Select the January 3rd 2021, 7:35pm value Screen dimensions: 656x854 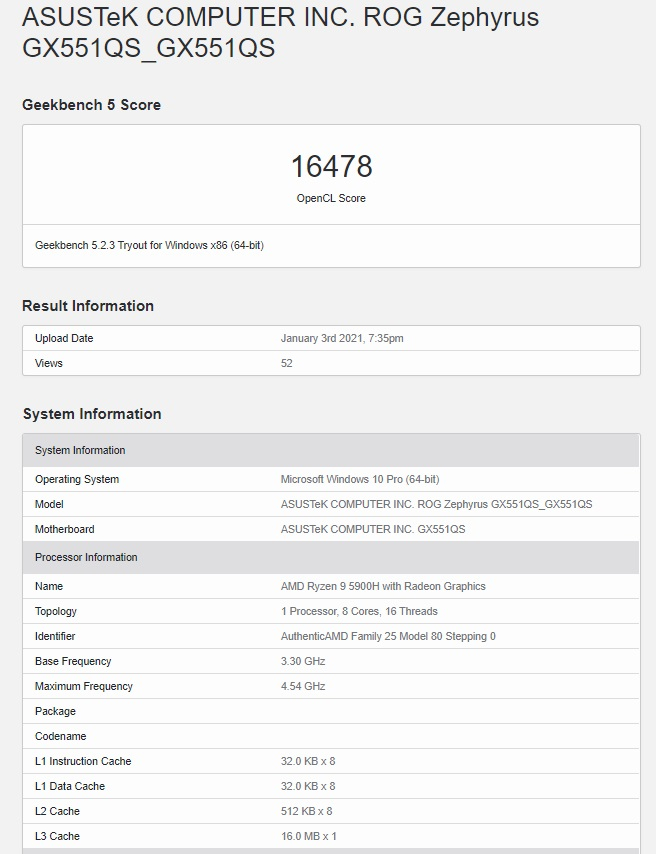coord(342,338)
